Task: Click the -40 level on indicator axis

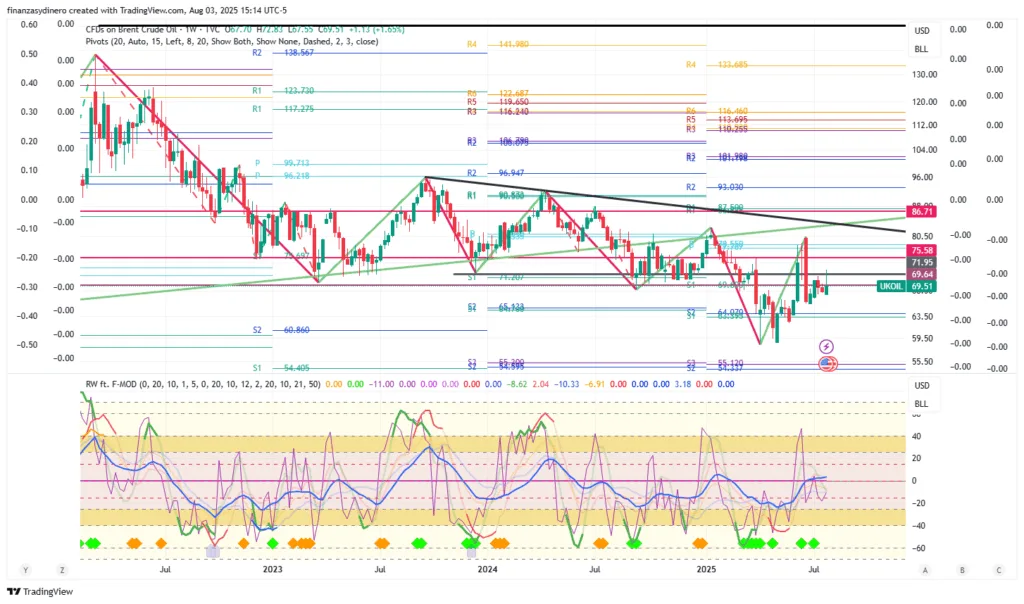Action: click(918, 526)
